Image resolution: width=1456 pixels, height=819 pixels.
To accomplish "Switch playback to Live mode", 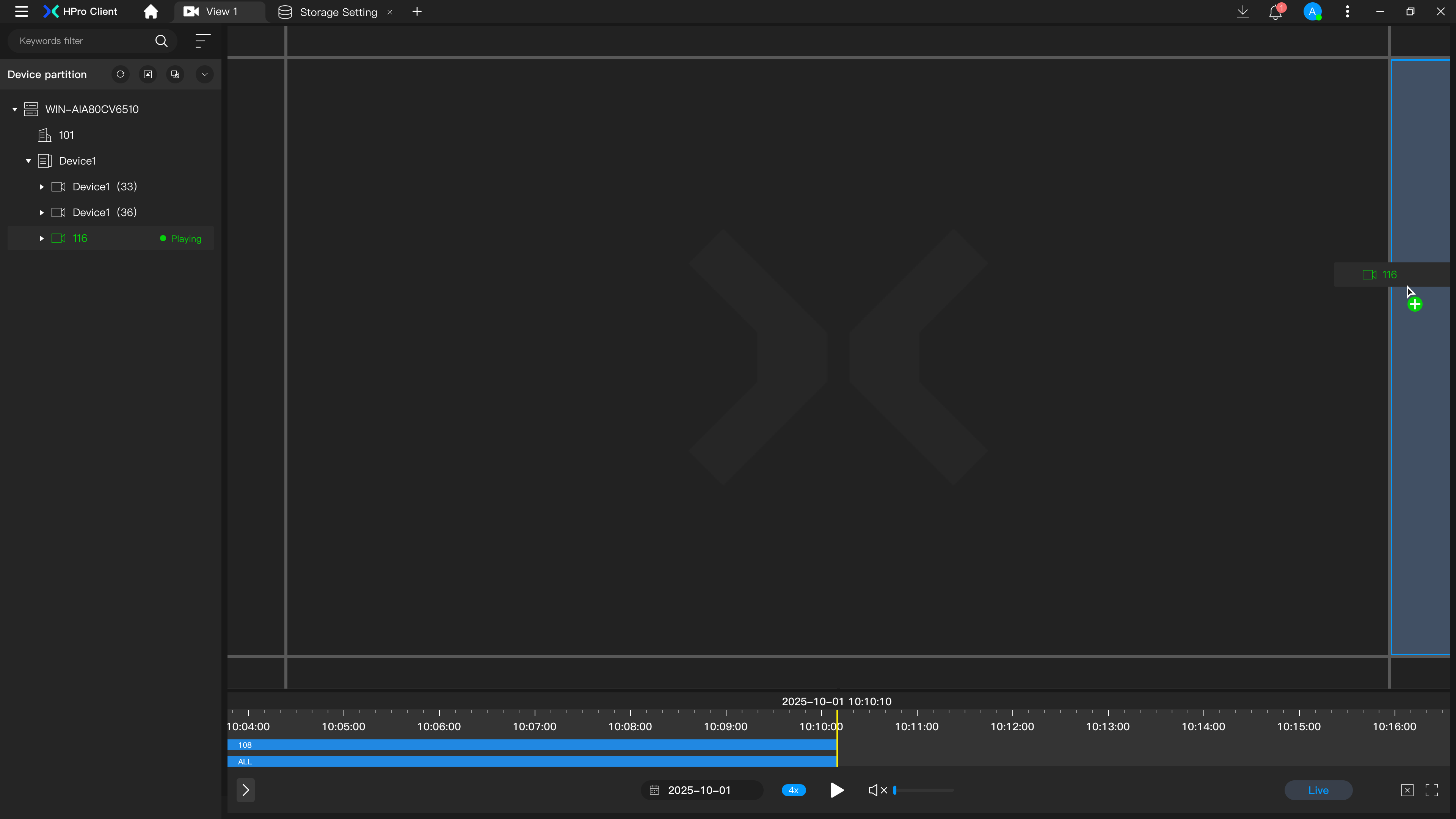I will (x=1318, y=790).
